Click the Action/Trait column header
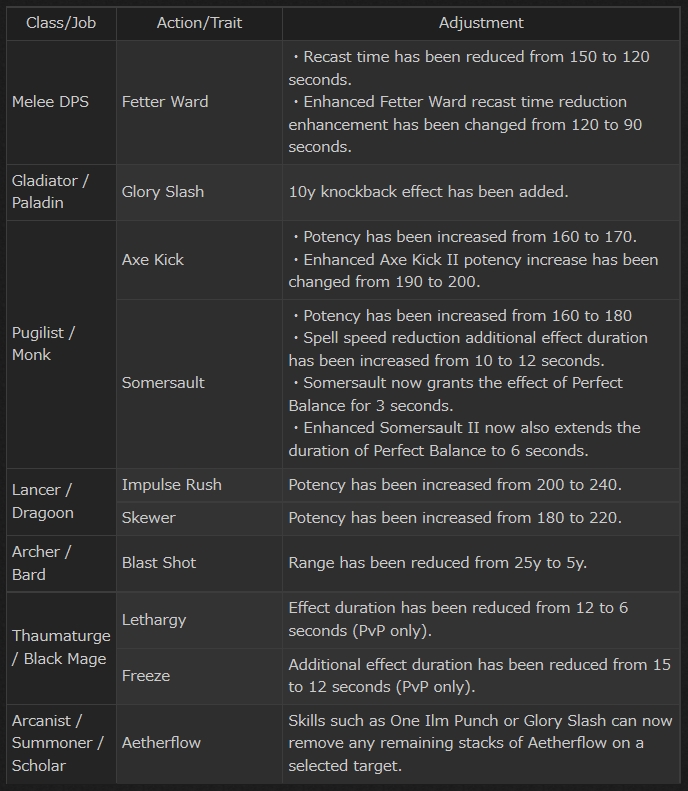 tap(199, 22)
